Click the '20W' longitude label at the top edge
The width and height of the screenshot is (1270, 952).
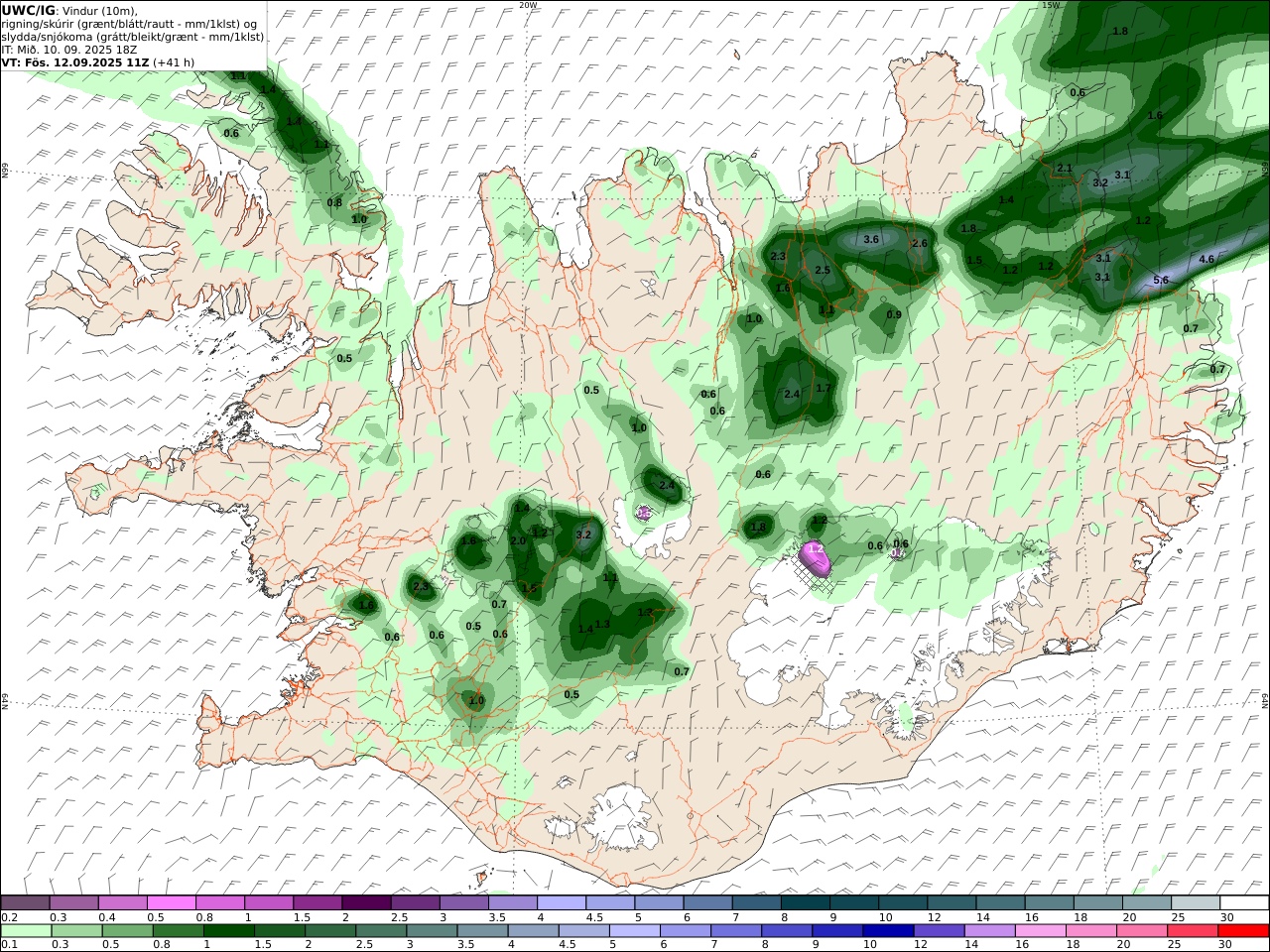click(x=529, y=5)
